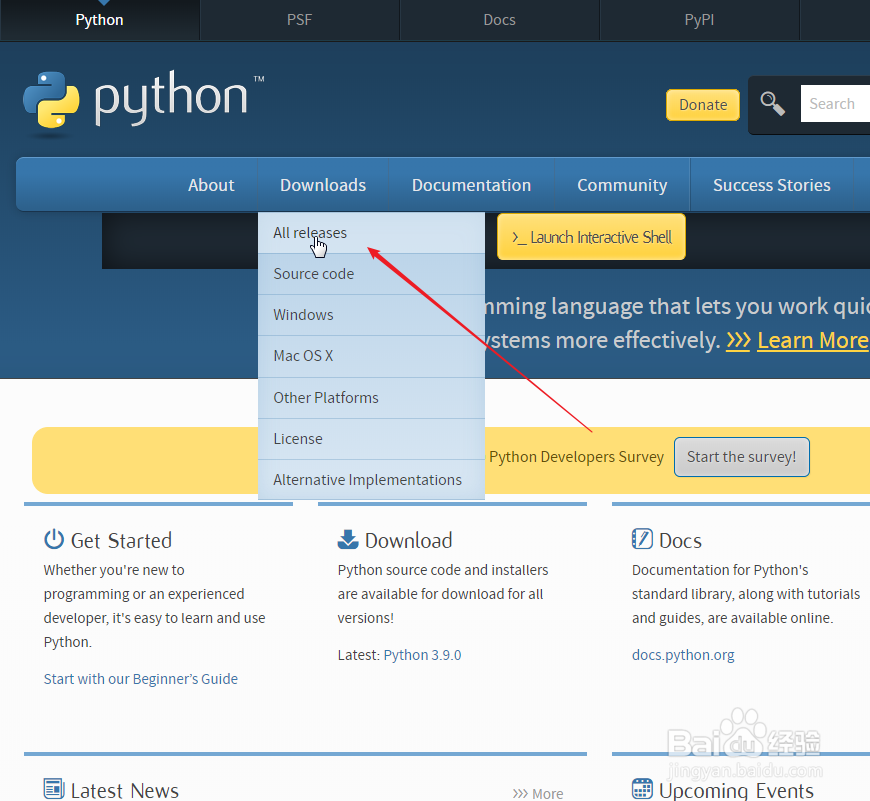Open the Python top-bar tab
The image size is (870, 801).
[99, 20]
